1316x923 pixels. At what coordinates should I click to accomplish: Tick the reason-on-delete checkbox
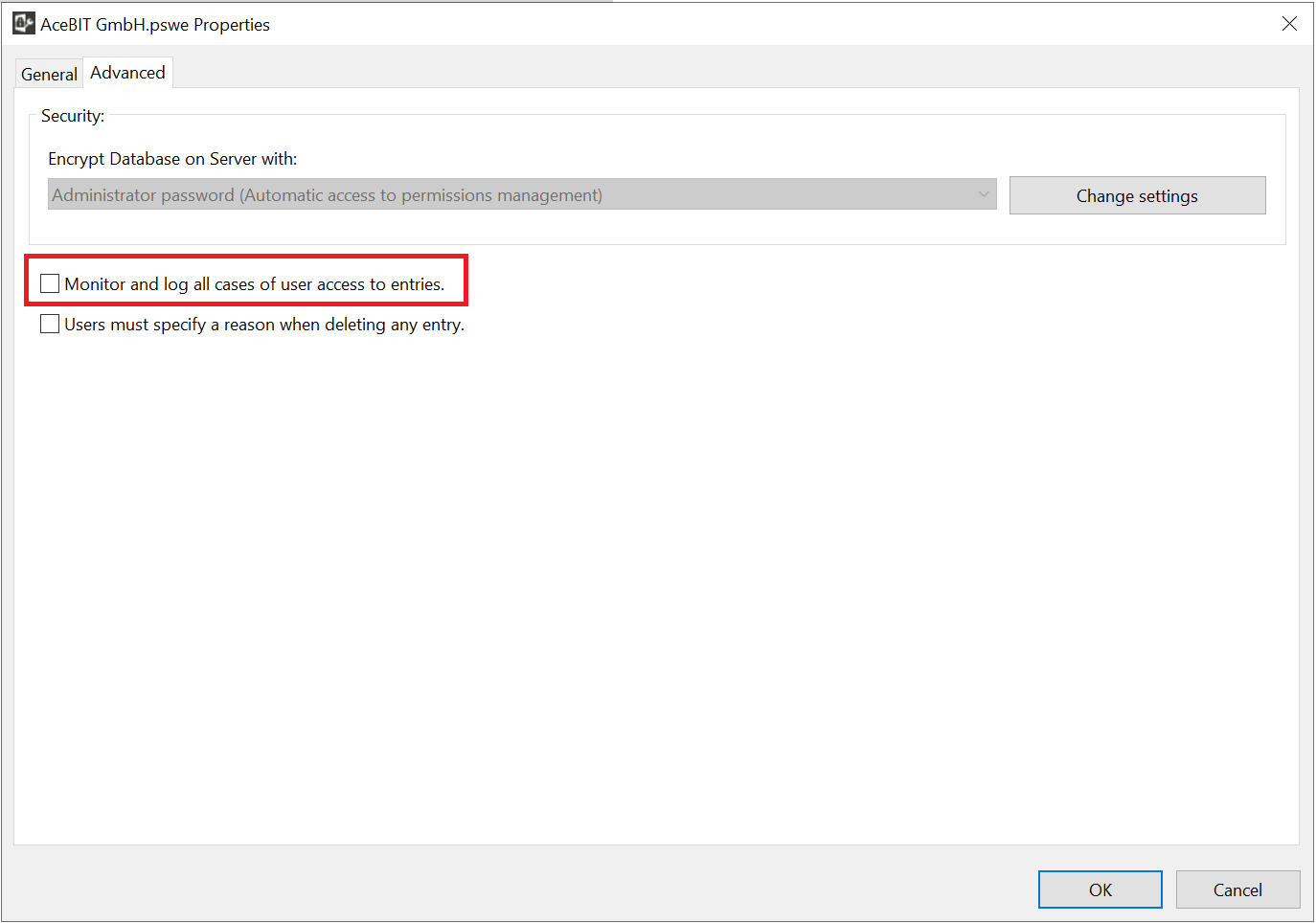pos(50,324)
